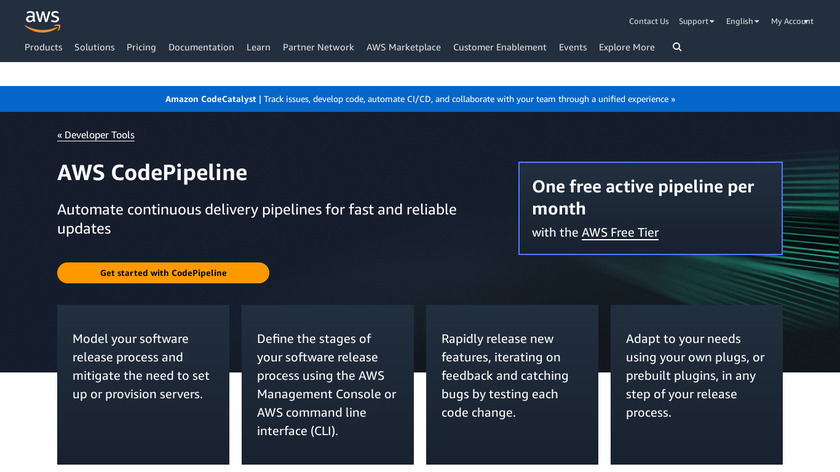Open the Documentation menu
Viewport: 840px width, 472px height.
pyautogui.click(x=201, y=47)
